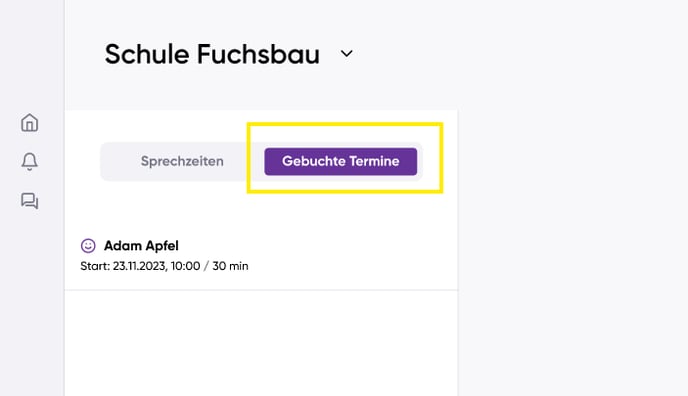Click blank sidebar area below chat icon
The height and width of the screenshot is (396, 688).
pyautogui.click(x=32, y=303)
